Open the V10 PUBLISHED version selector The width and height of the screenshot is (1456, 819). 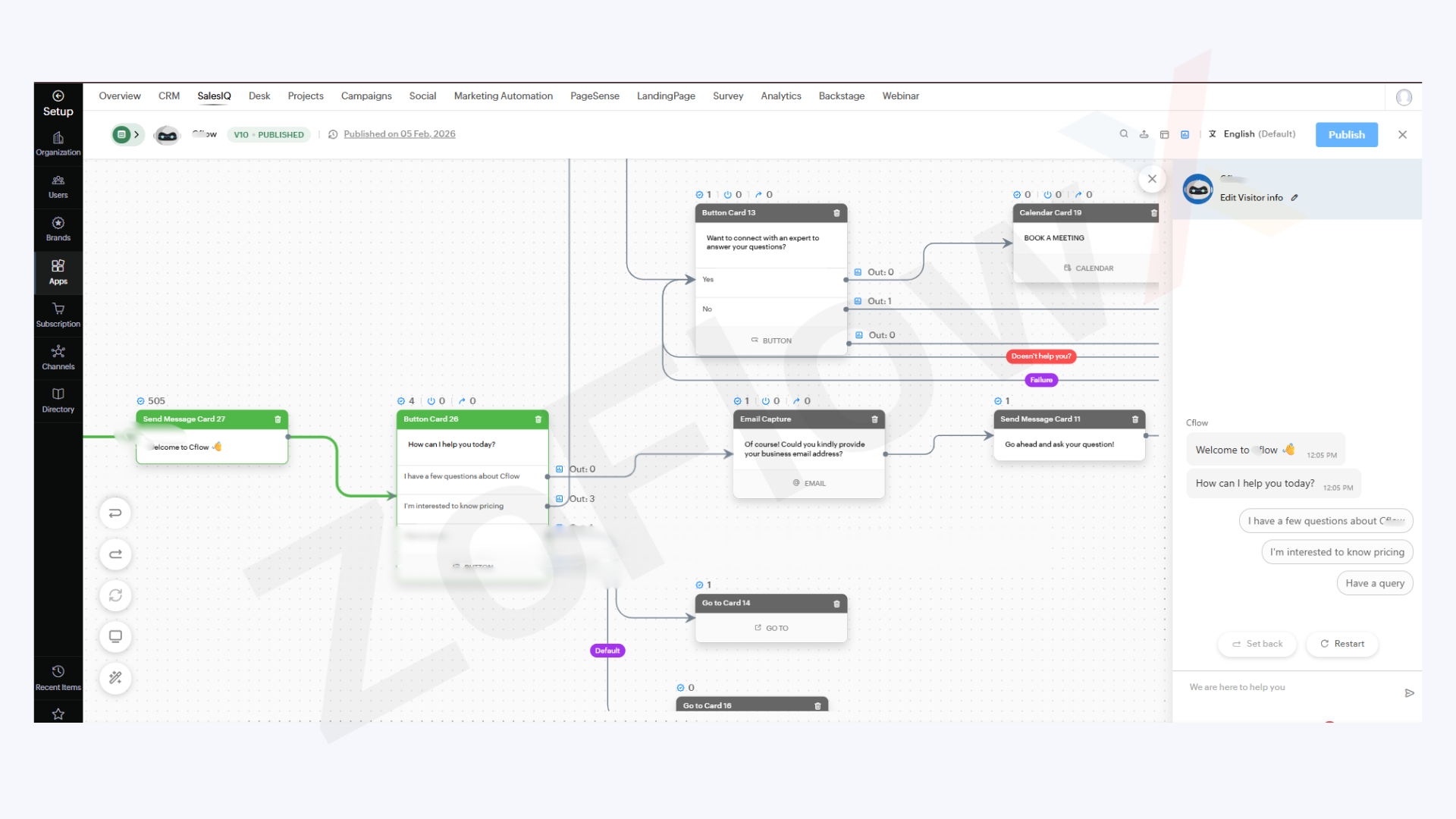(268, 135)
